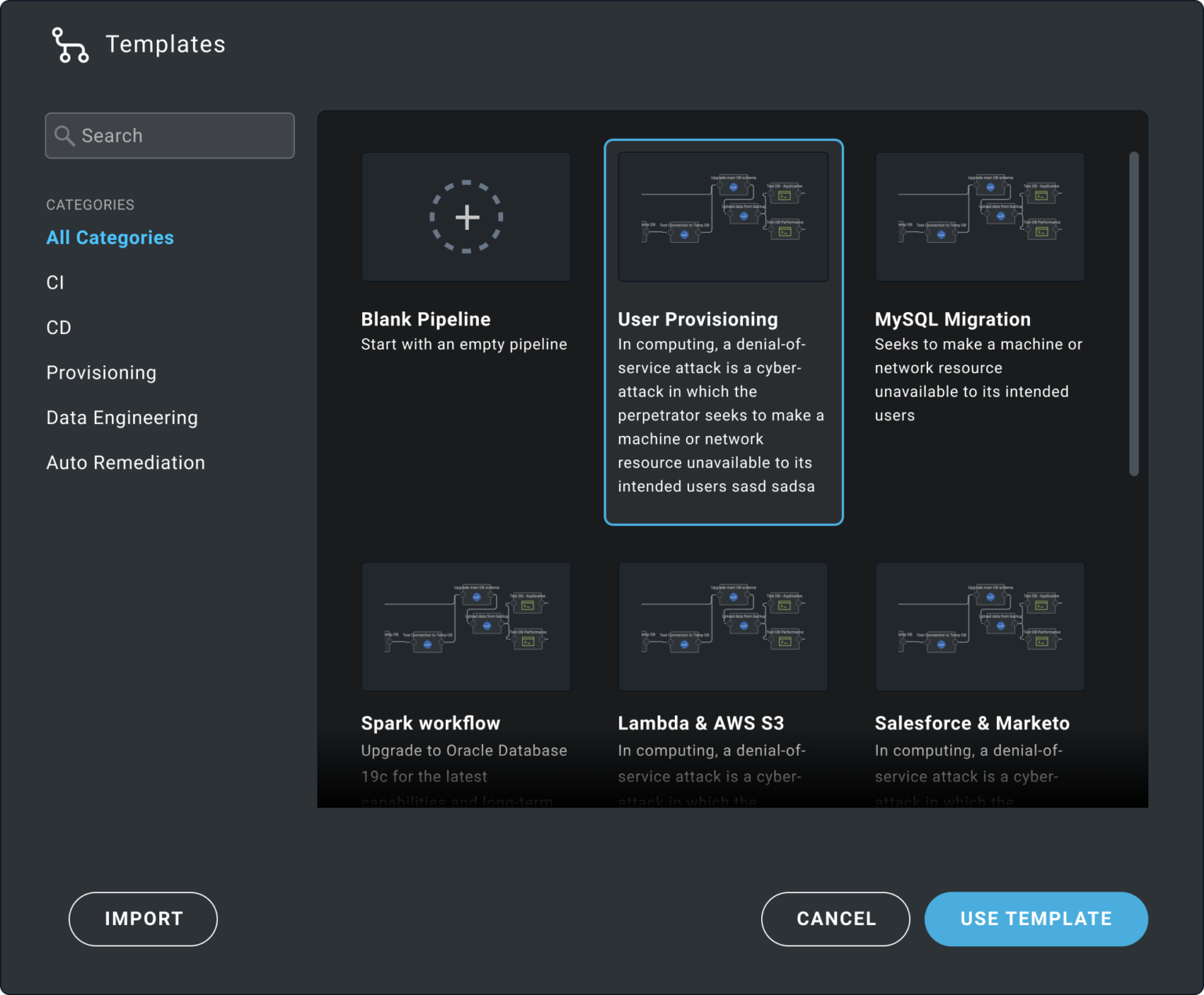Select the CI category
The image size is (1204, 995).
pos(54,282)
